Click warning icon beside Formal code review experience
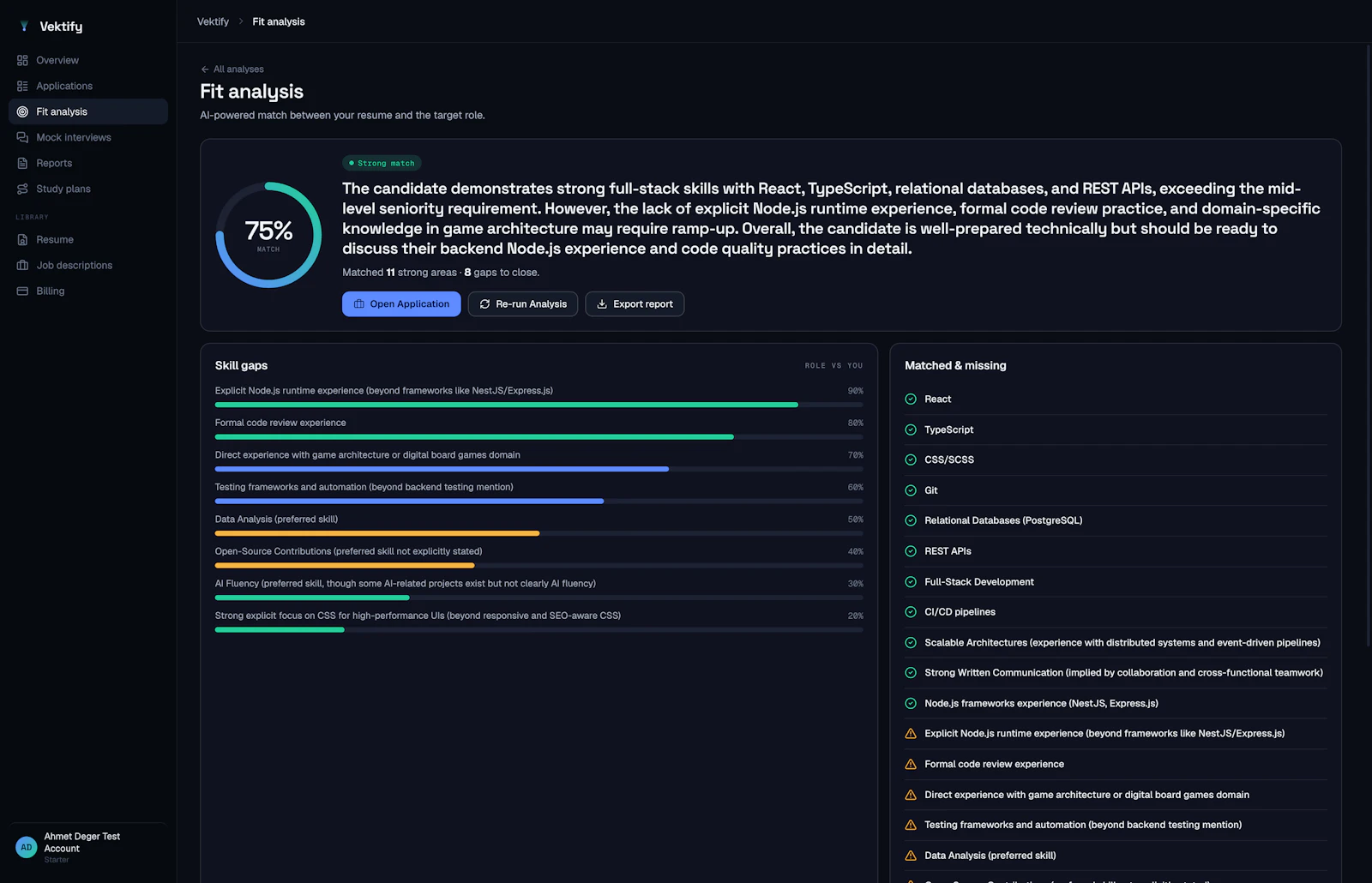 pyautogui.click(x=911, y=764)
